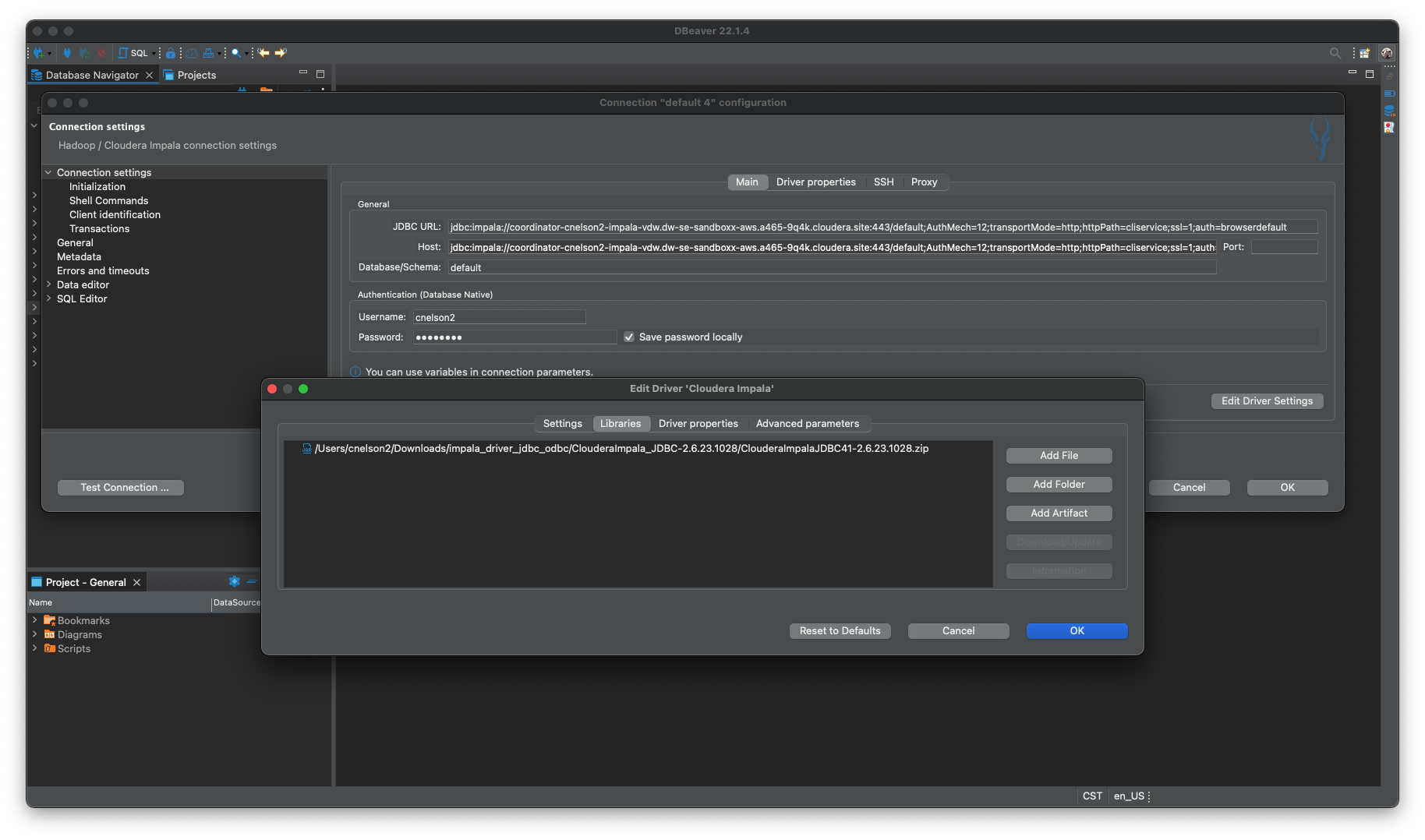Collapse the Connection settings tree node
Viewport: 1425px width, 840px height.
click(x=48, y=172)
